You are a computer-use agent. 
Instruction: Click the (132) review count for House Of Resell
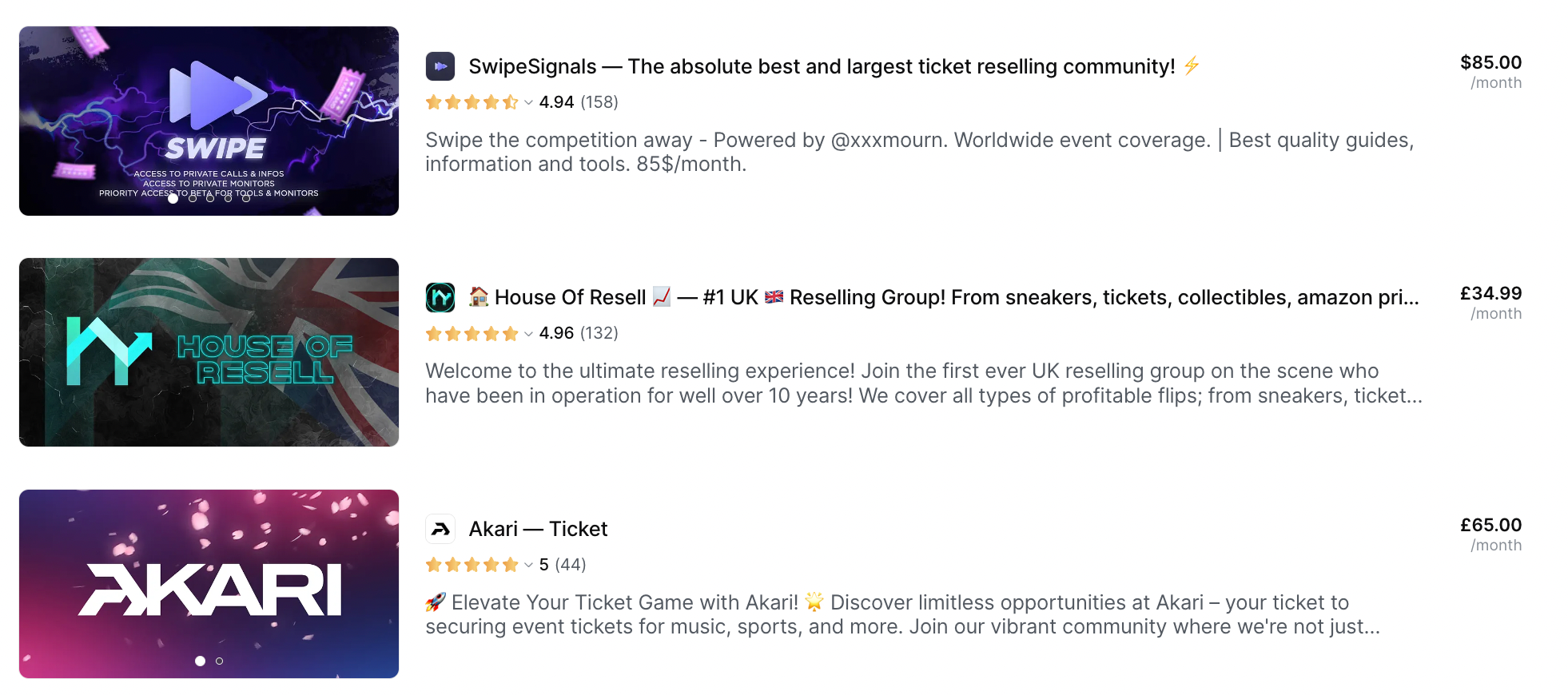point(598,333)
